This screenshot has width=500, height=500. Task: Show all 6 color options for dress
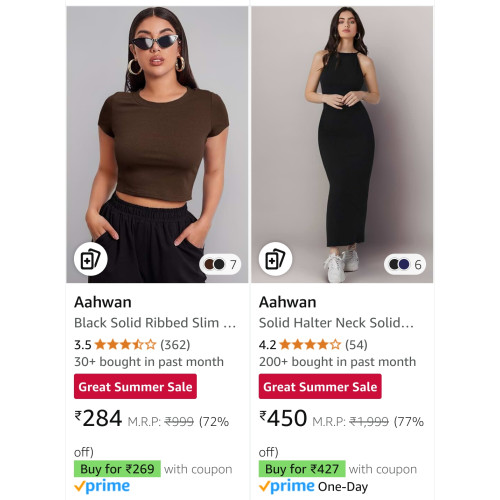coord(418,265)
